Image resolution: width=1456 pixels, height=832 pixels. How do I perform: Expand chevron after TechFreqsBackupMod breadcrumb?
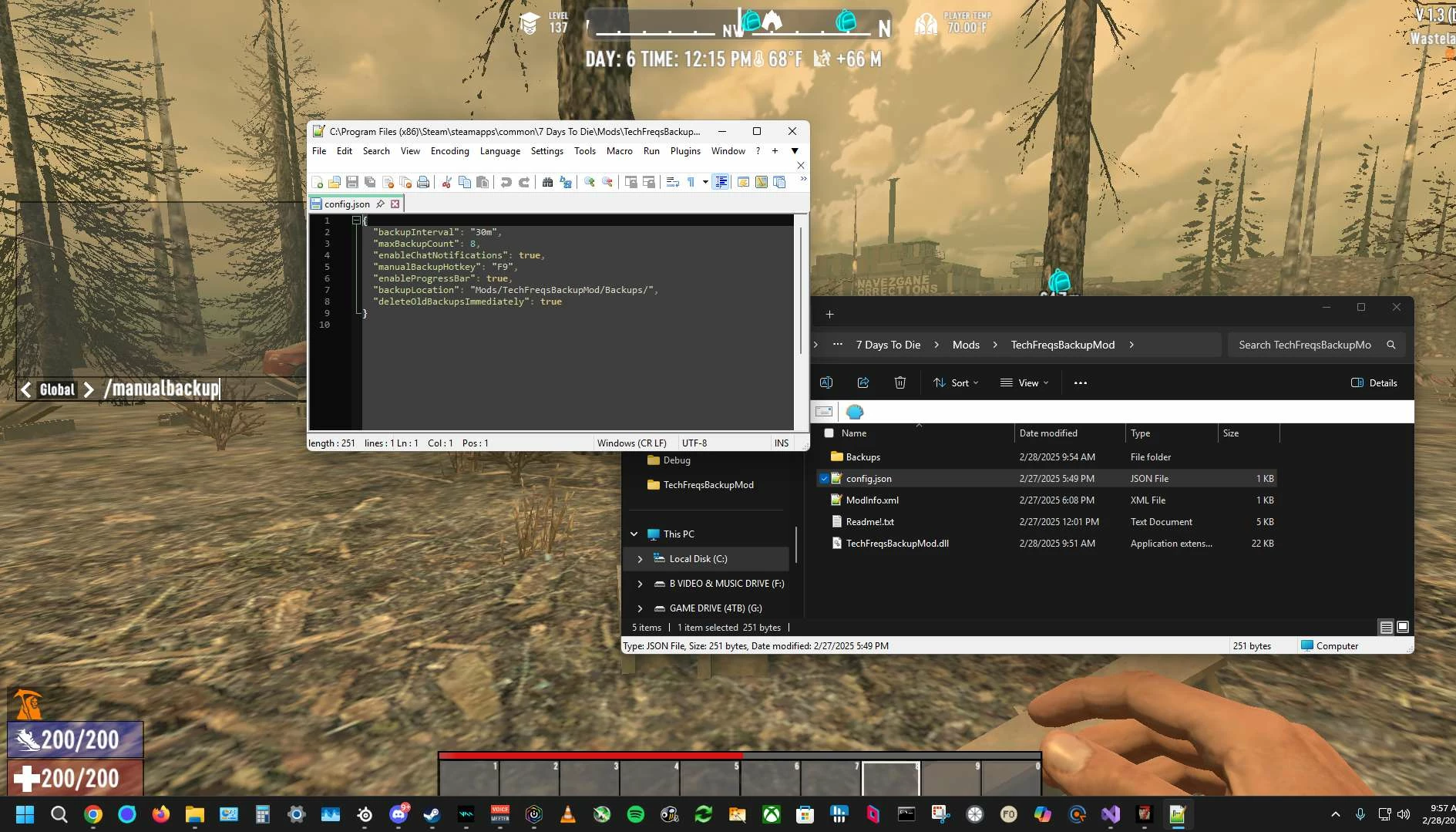pos(1132,345)
